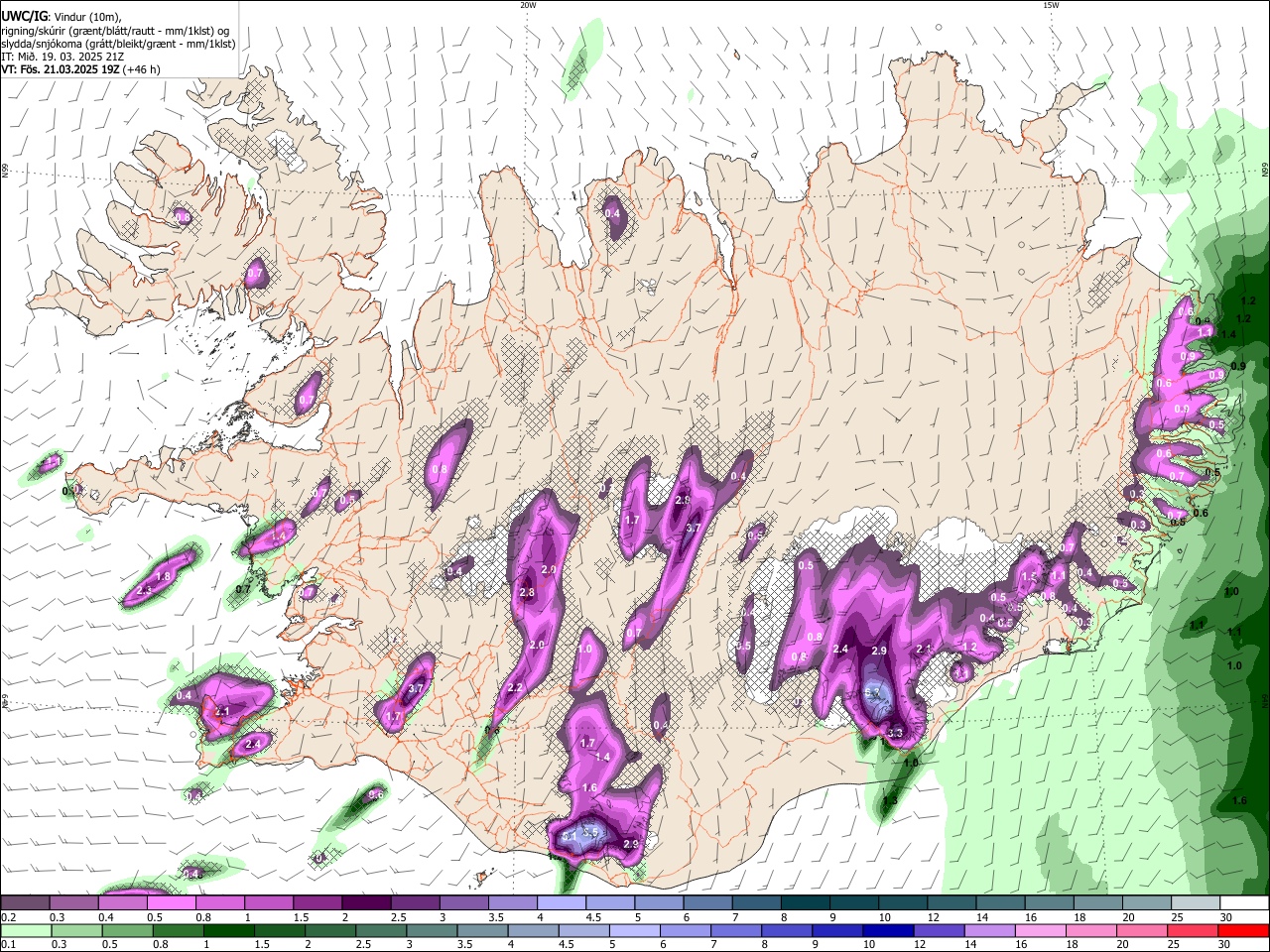Click the 'VT: Fös. 21.03.2025 19Z (+46 h)' line
This screenshot has width=1270, height=952.
point(80,69)
